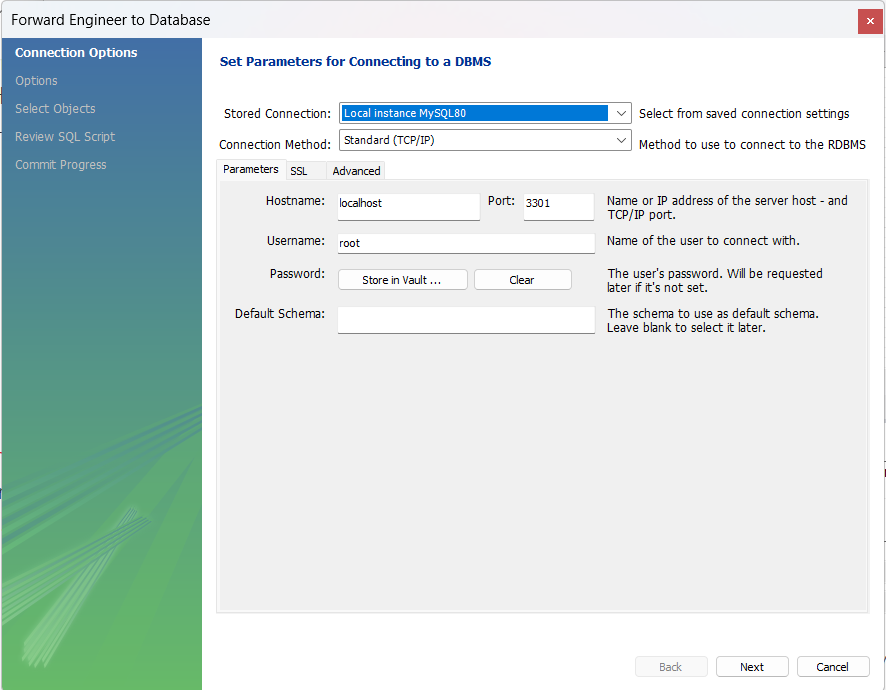
Task: Click the Default Schema label
Action: tap(280, 314)
